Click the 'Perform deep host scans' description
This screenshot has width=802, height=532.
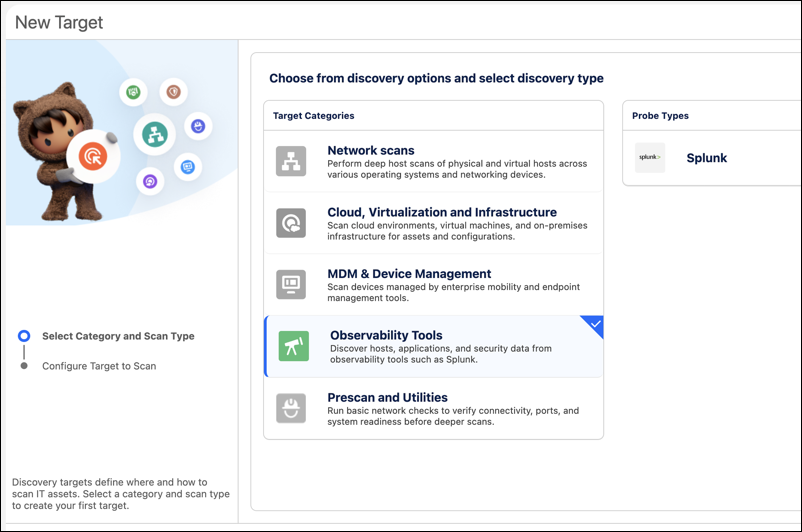pyautogui.click(x=457, y=169)
